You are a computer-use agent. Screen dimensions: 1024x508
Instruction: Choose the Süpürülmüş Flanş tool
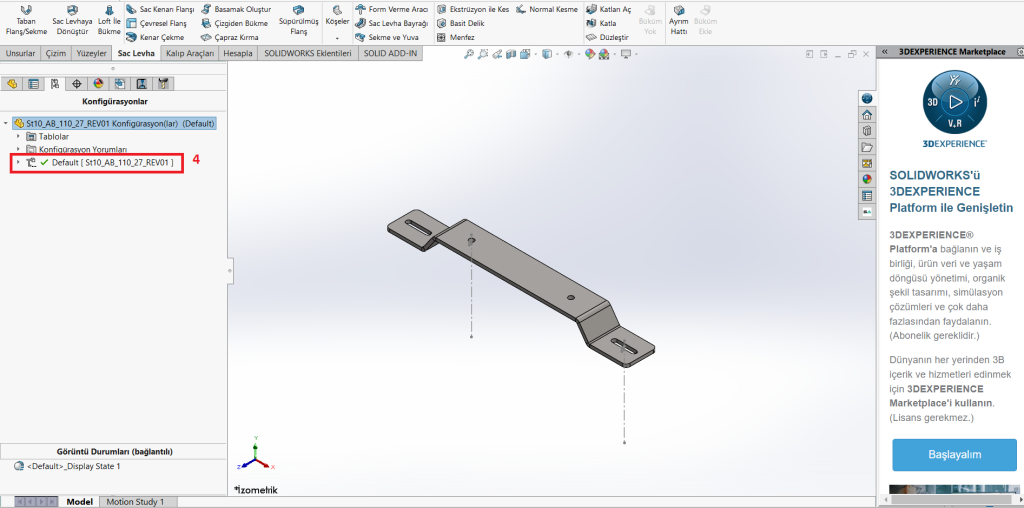(298, 20)
